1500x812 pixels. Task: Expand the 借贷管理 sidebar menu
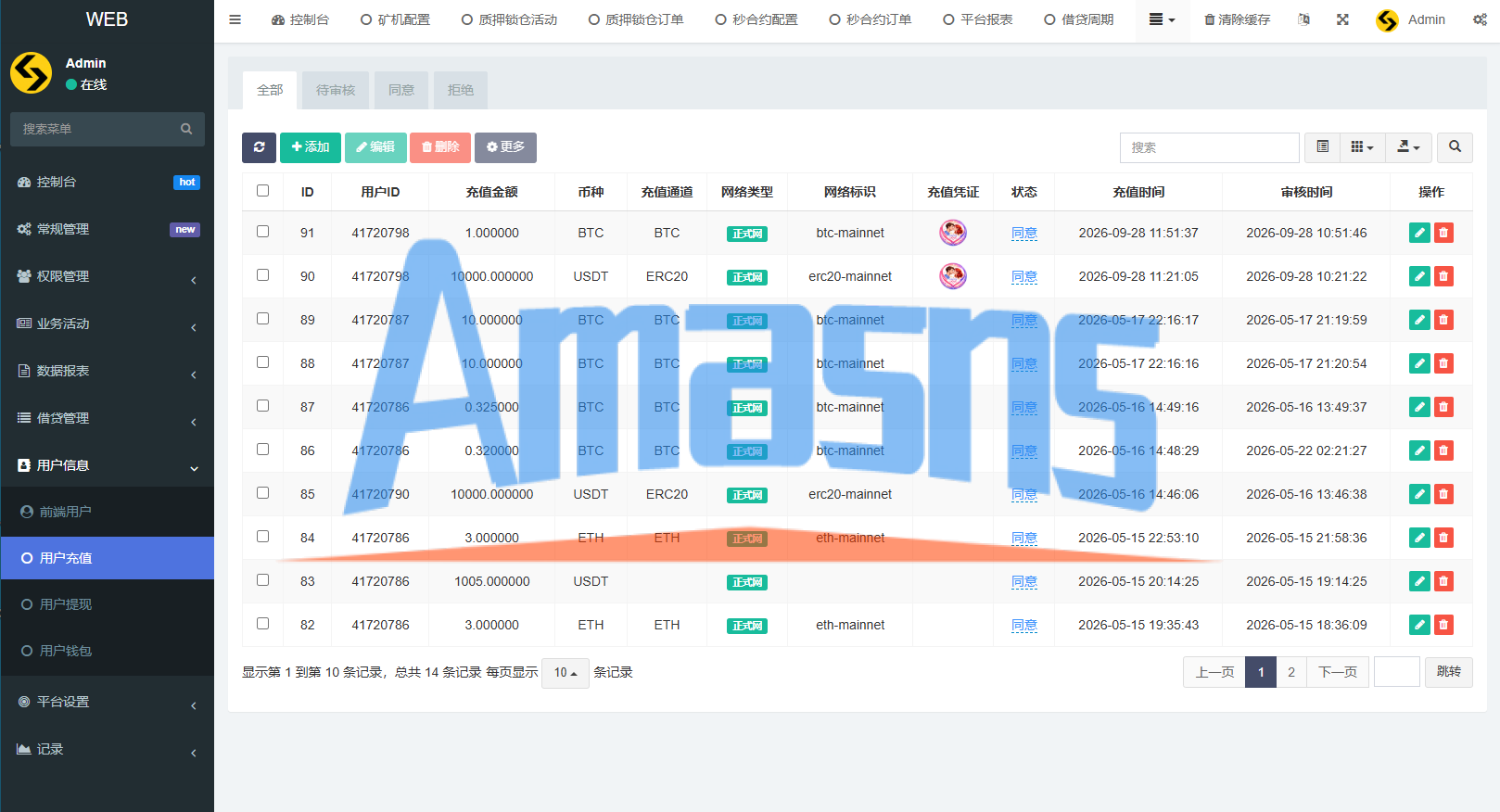(108, 418)
